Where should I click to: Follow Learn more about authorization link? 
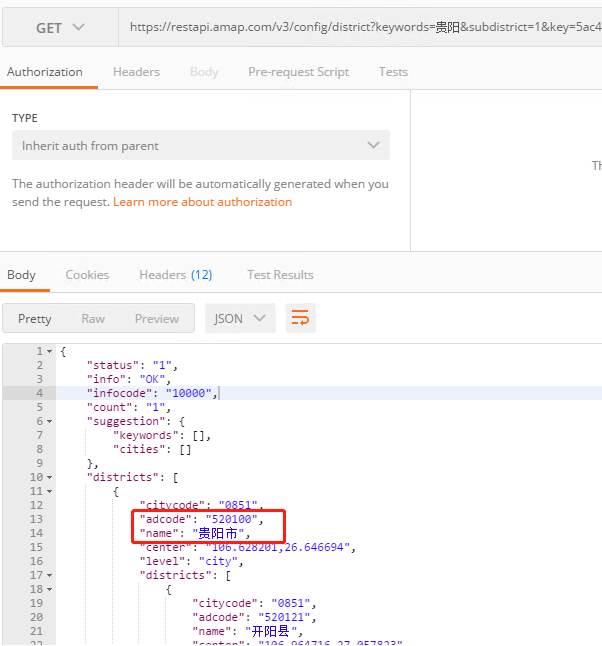pos(202,202)
